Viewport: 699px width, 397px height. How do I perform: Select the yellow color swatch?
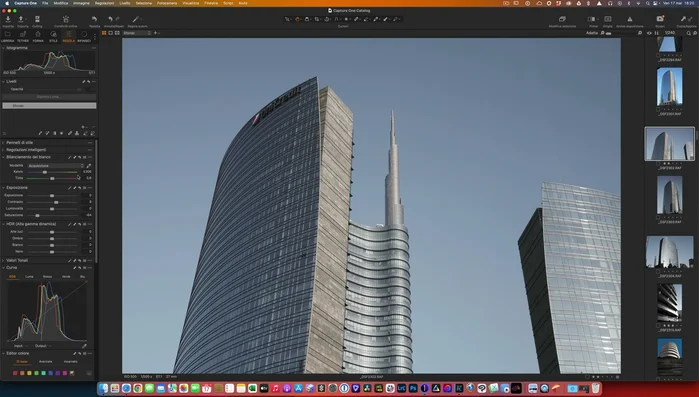(29, 373)
